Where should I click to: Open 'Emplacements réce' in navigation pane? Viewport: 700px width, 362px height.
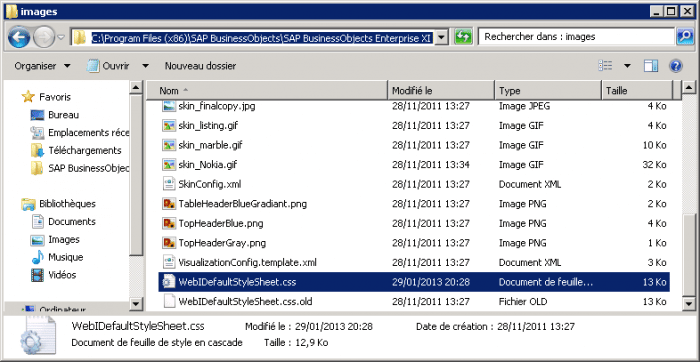[x=88, y=133]
